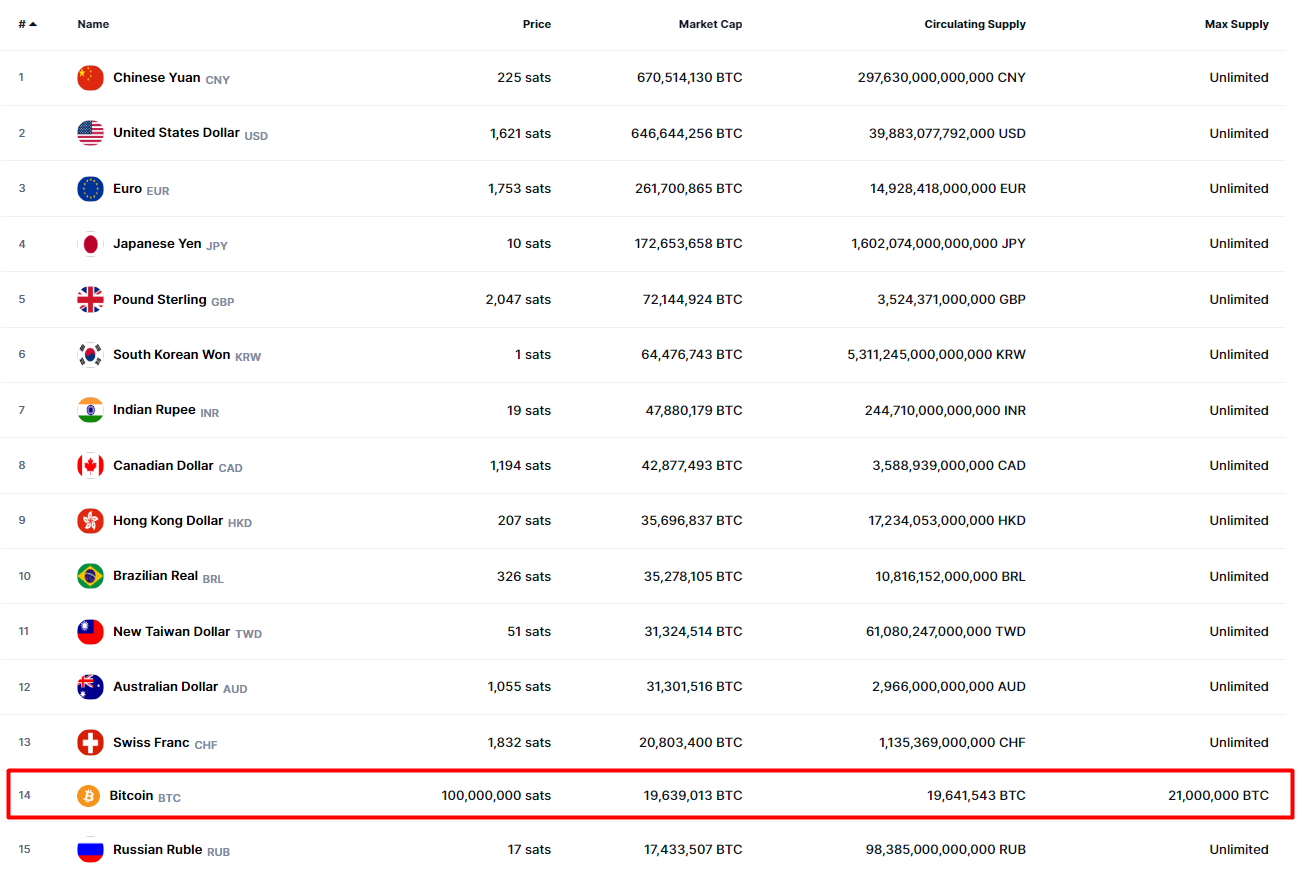Click the KRW ticker symbol
Image resolution: width=1316 pixels, height=871 pixels.
pos(248,357)
